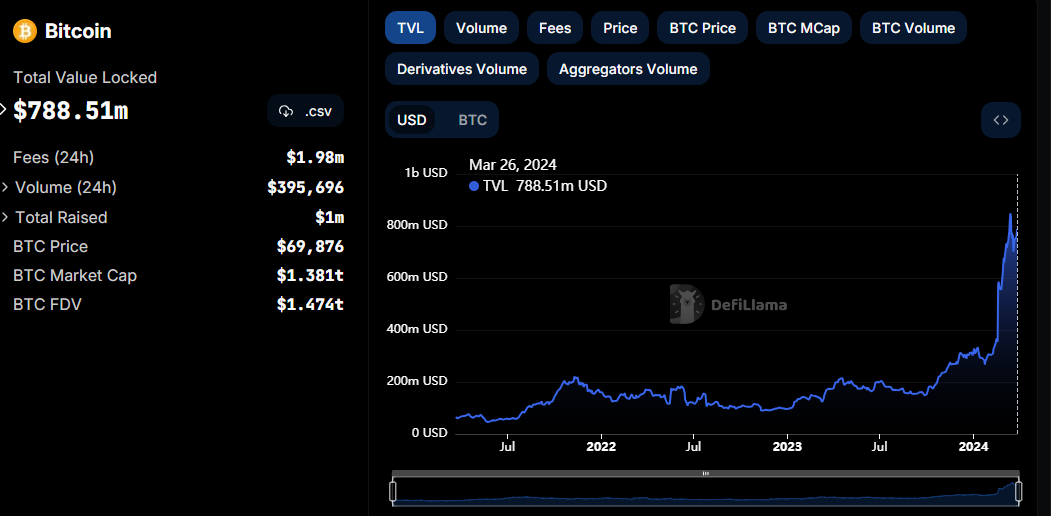1051x516 pixels.
Task: Enable the BTC Volume metric
Action: (x=913, y=27)
